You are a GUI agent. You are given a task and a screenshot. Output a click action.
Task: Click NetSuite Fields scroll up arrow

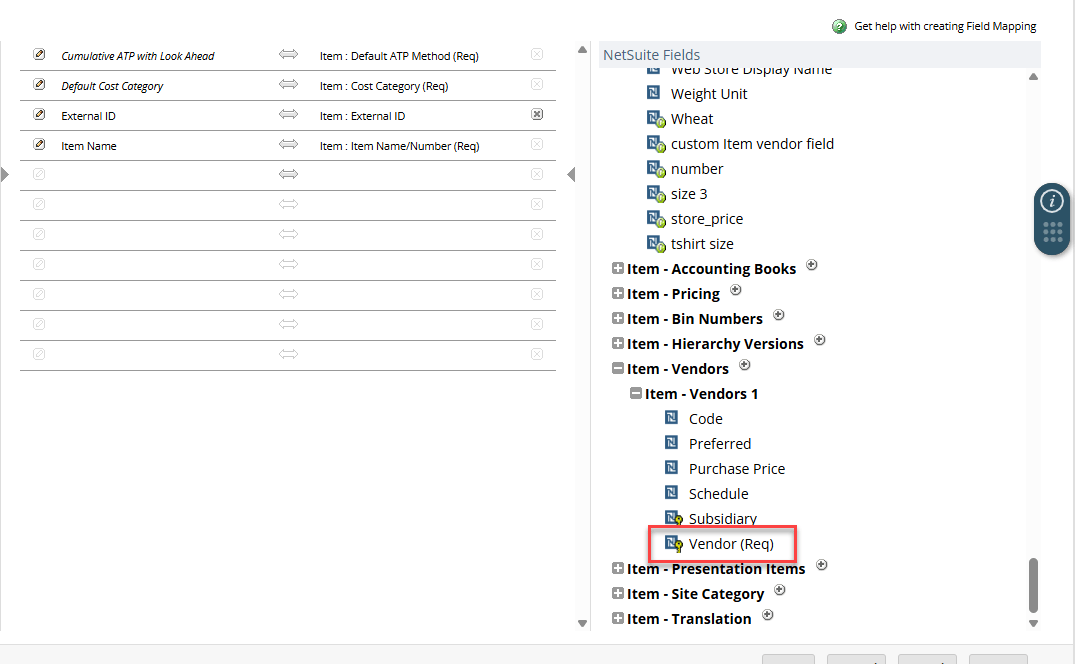pyautogui.click(x=1033, y=77)
